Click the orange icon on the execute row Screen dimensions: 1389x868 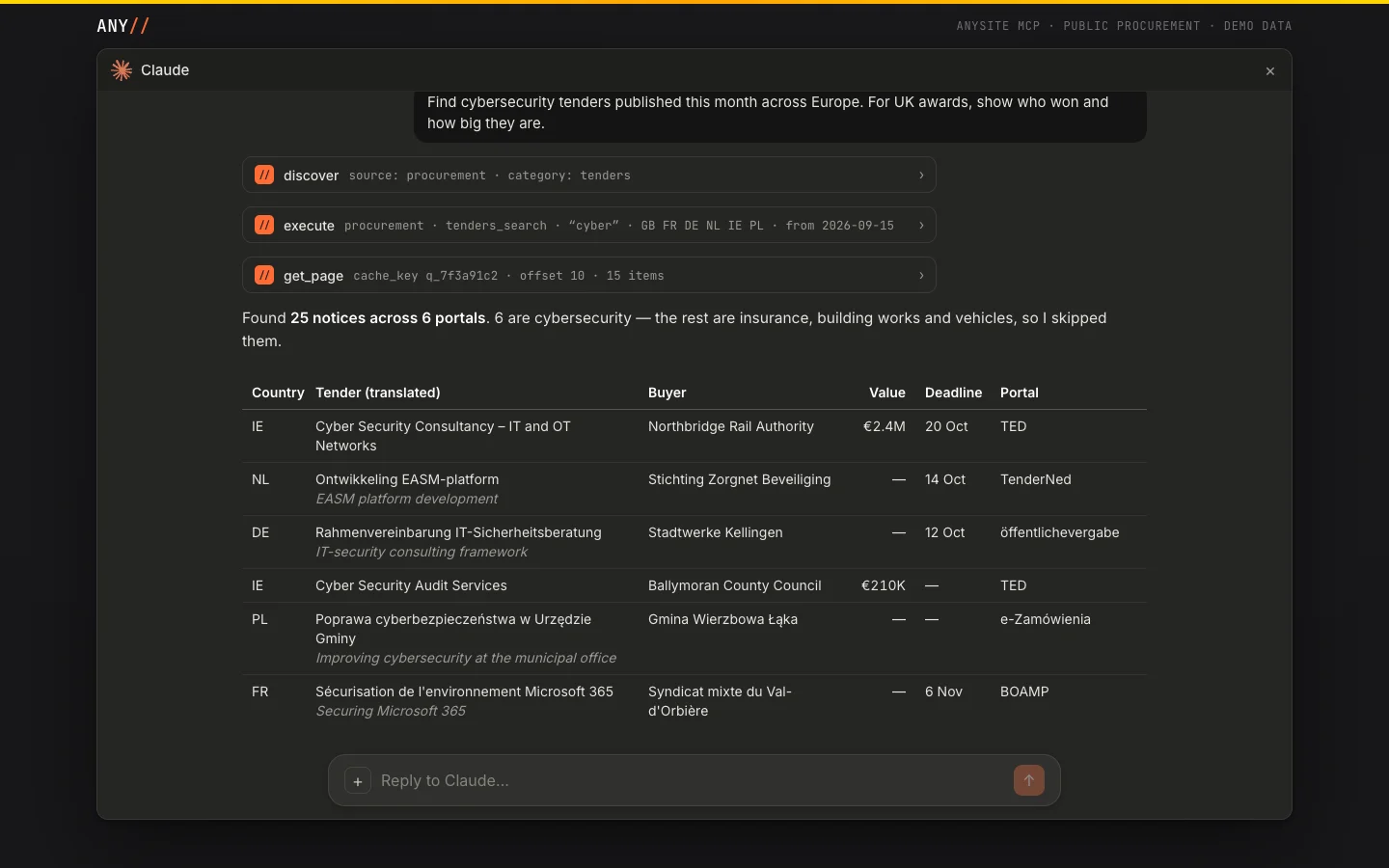click(264, 225)
